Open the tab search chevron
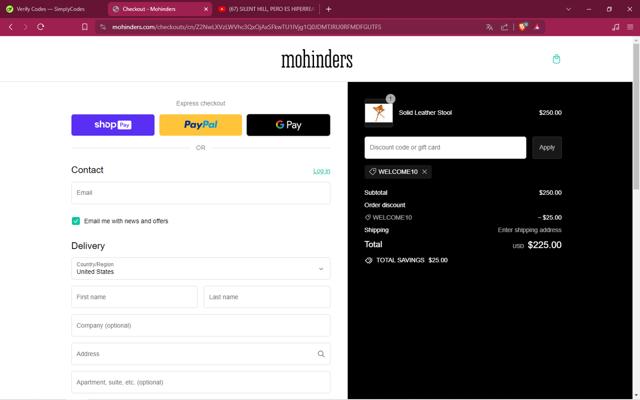 coord(568,9)
